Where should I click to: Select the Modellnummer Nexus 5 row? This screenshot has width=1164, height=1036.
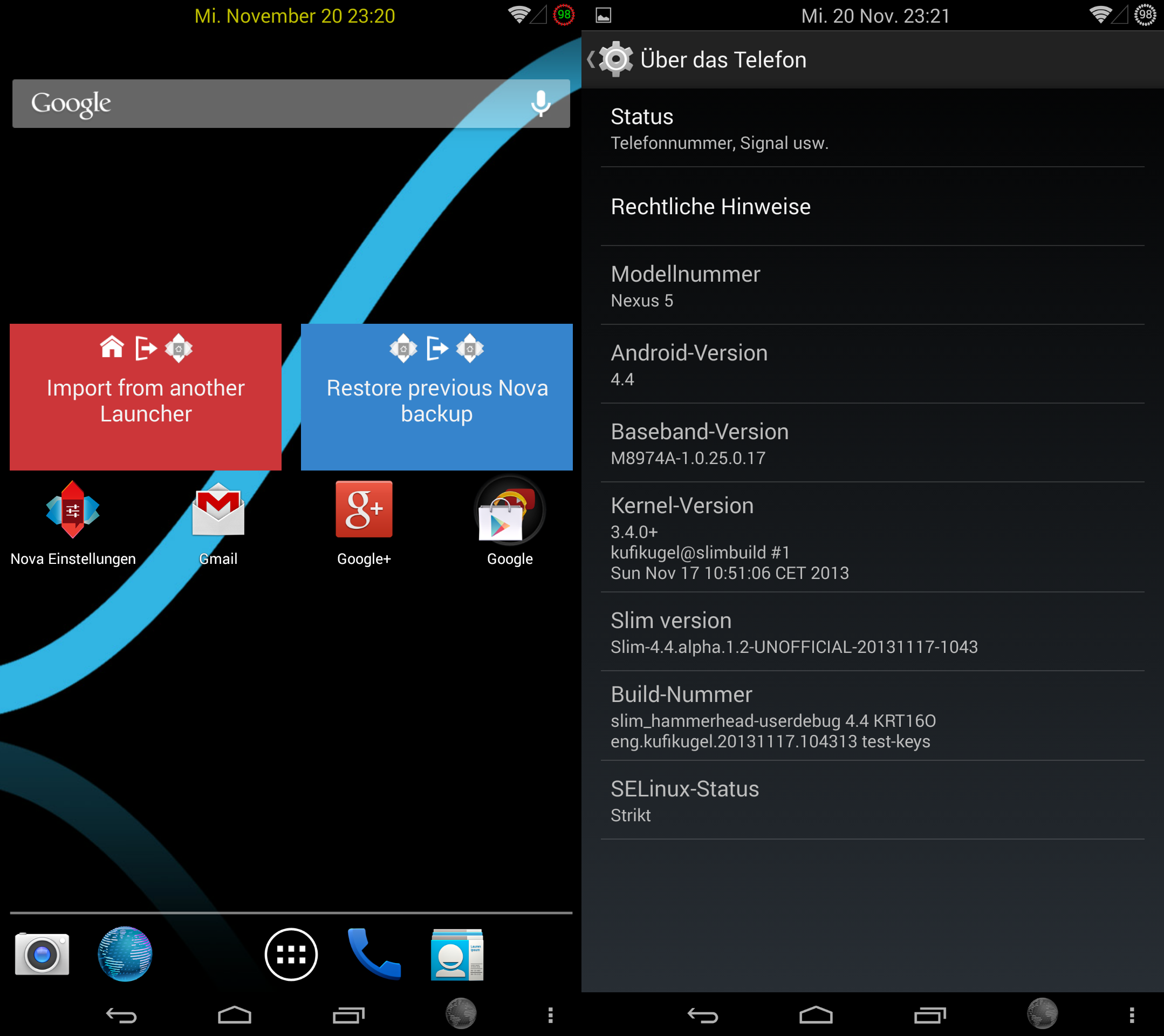872,285
